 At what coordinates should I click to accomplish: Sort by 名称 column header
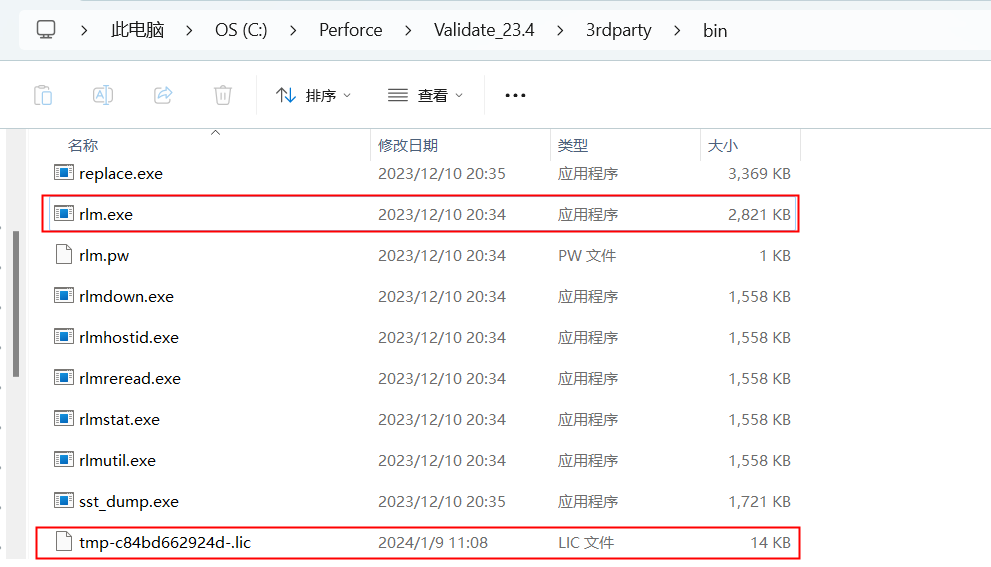pos(83,146)
